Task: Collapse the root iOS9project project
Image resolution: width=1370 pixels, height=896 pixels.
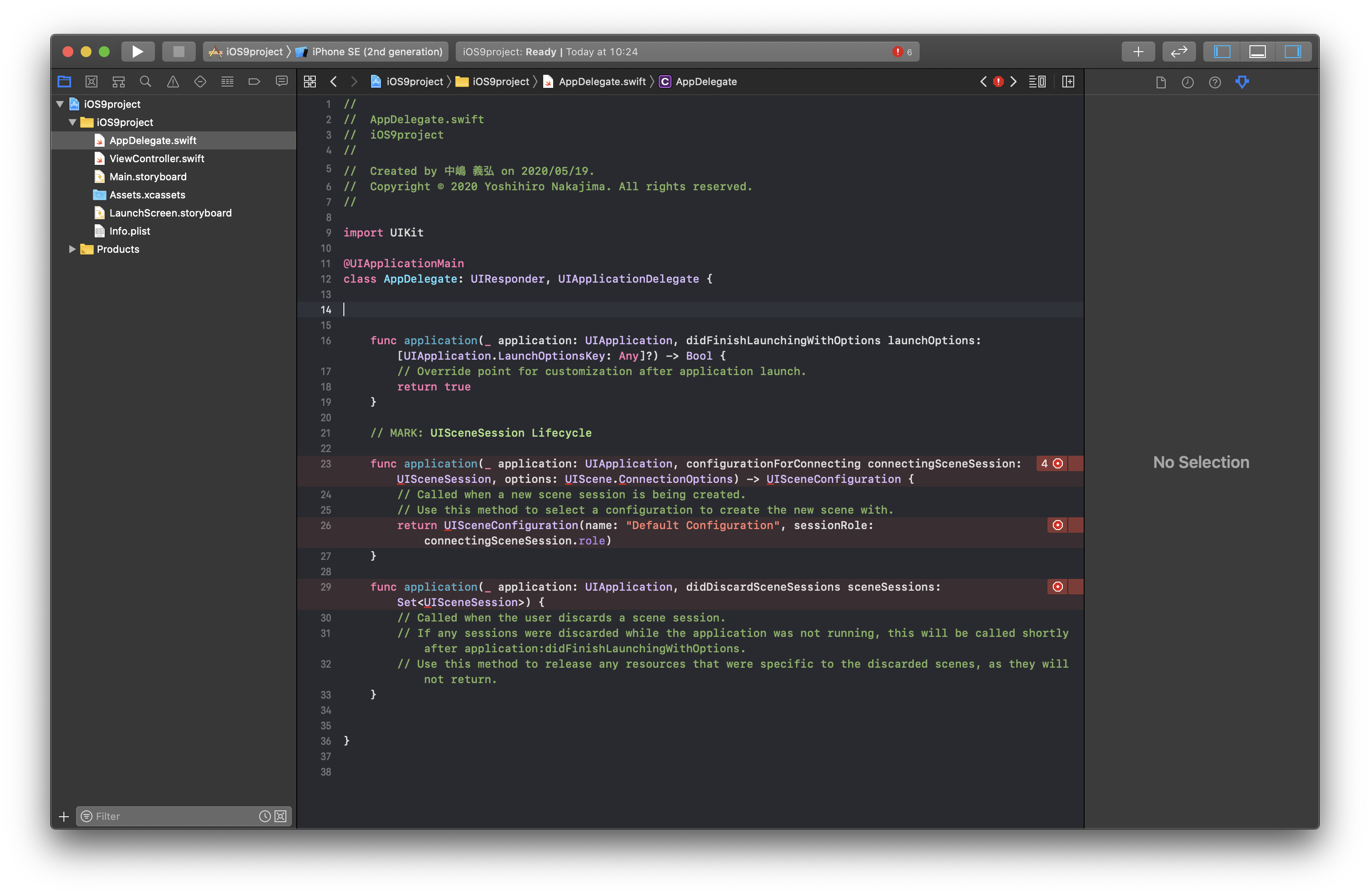Action: 60,104
